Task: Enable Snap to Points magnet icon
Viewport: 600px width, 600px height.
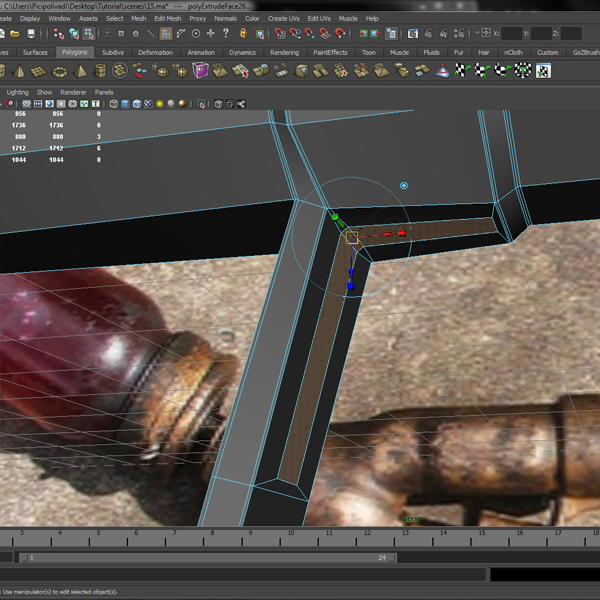Action: point(310,34)
